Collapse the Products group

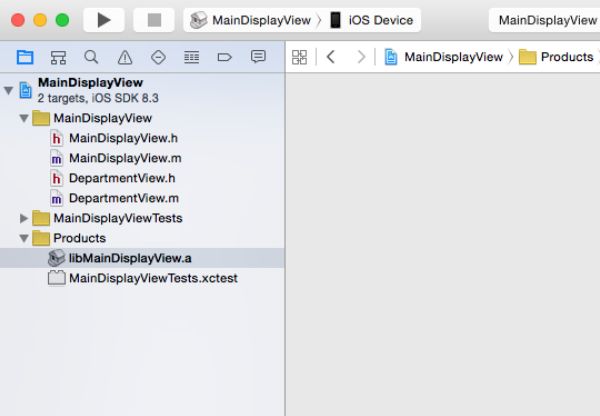click(x=24, y=238)
